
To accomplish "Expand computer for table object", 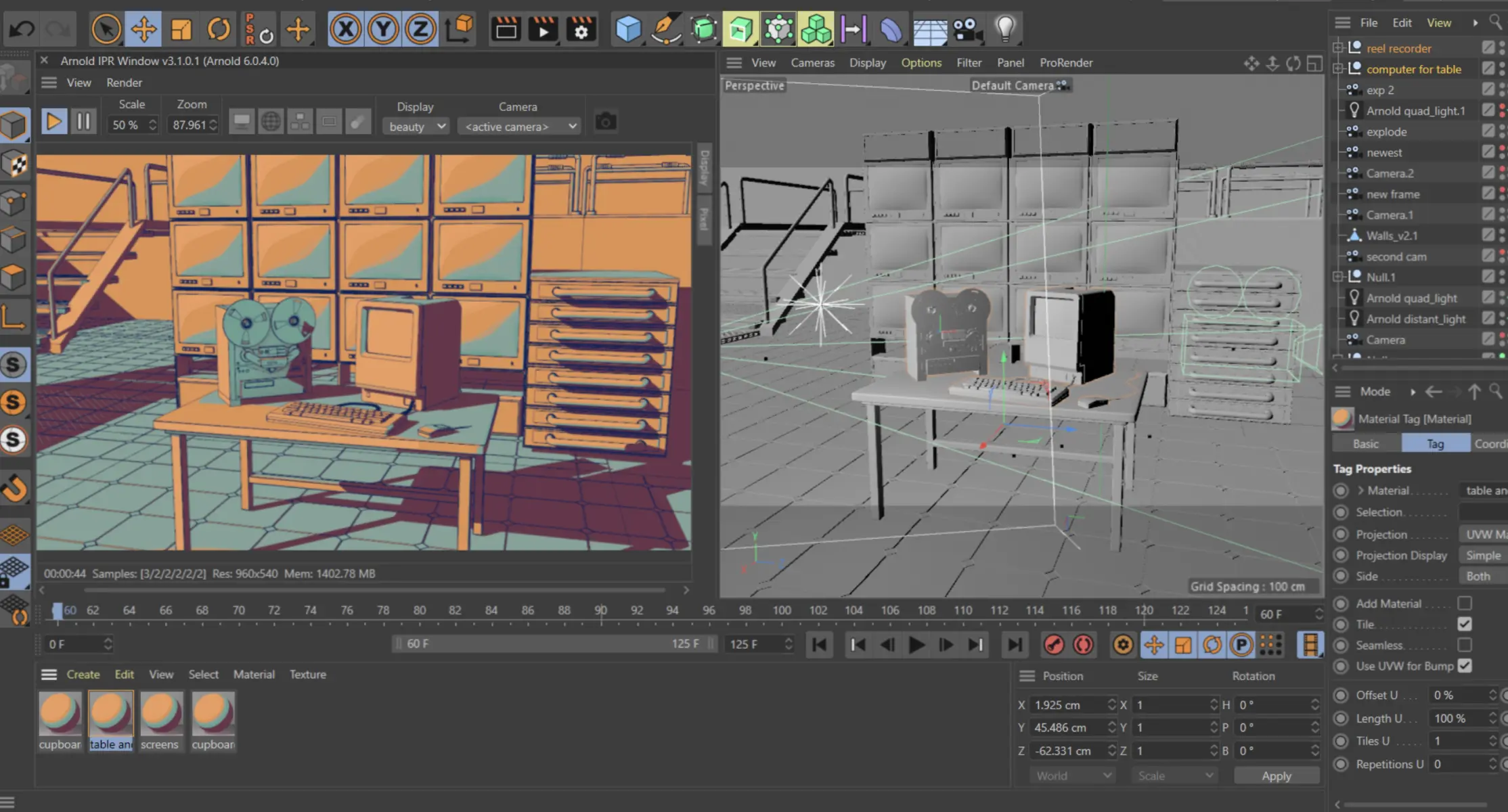I will (1337, 69).
